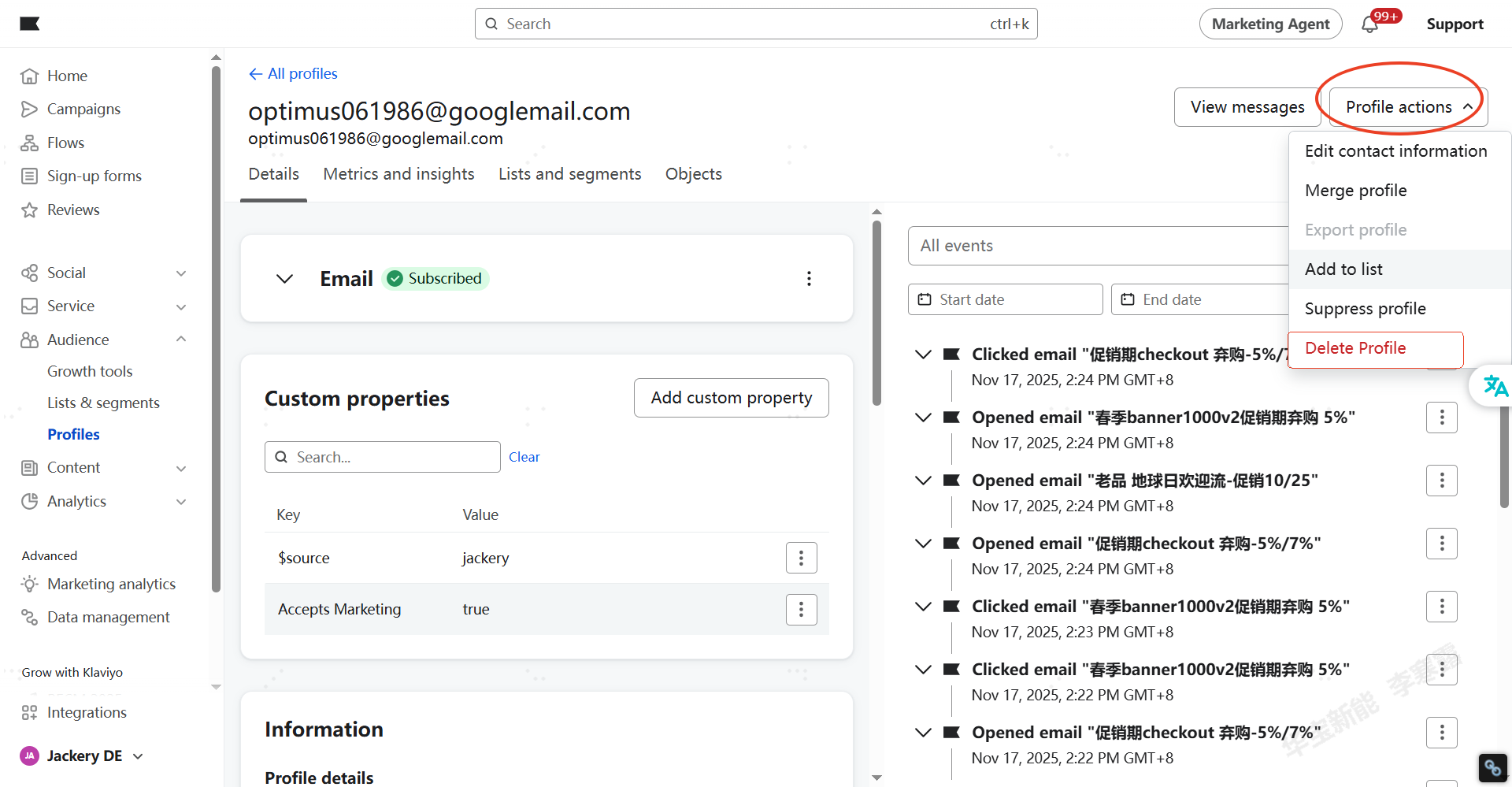Viewport: 1512px width, 787px height.
Task: Open Support link
Action: pyautogui.click(x=1455, y=24)
